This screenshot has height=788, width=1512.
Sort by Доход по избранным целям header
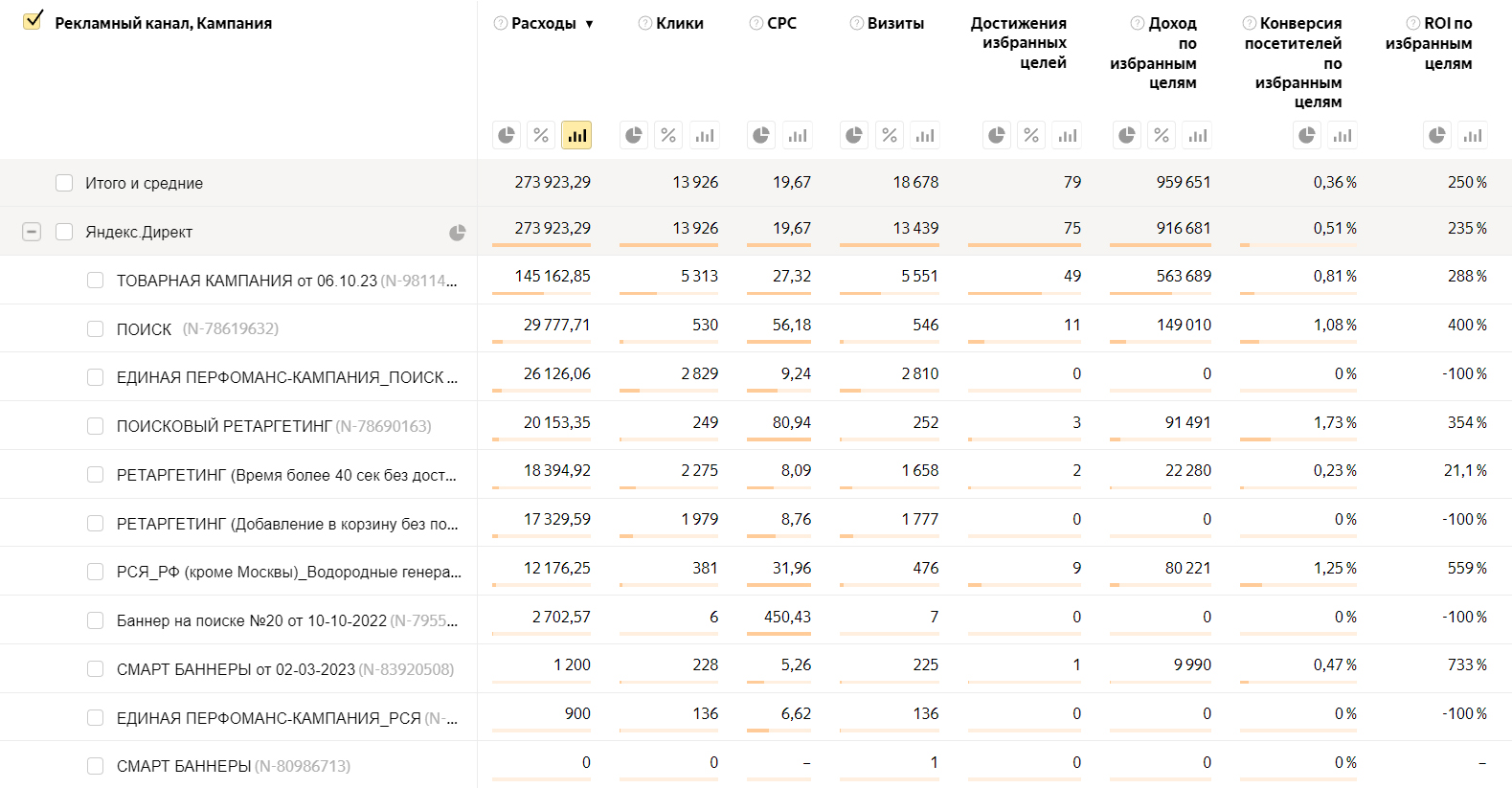pyautogui.click(x=1154, y=53)
